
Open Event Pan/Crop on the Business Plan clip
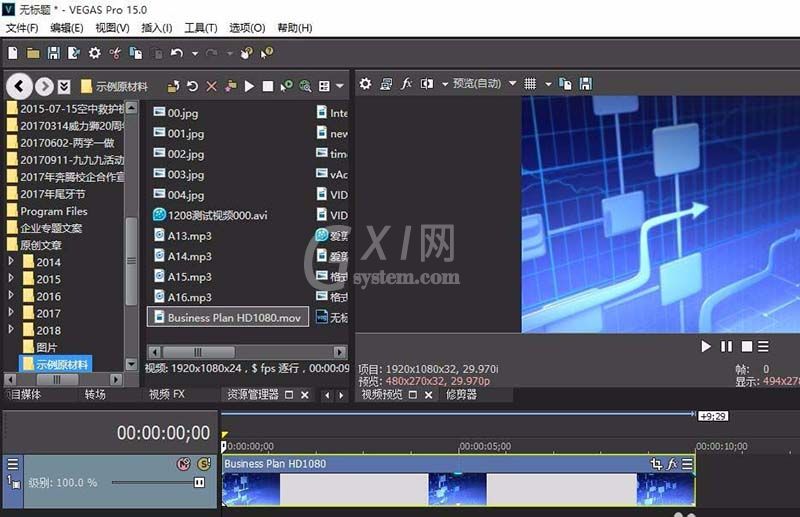[656, 463]
